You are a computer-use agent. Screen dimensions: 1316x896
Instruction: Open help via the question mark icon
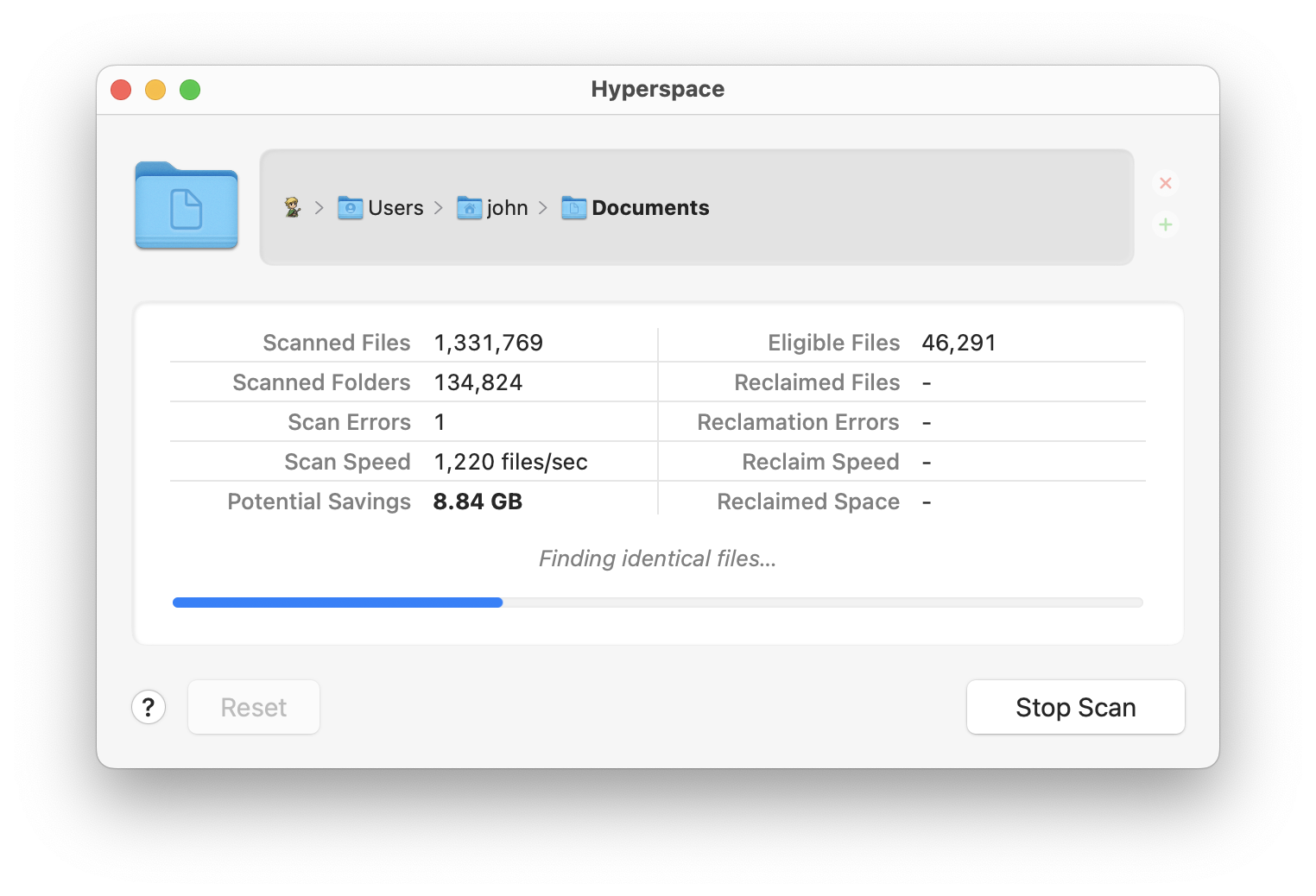(x=149, y=707)
